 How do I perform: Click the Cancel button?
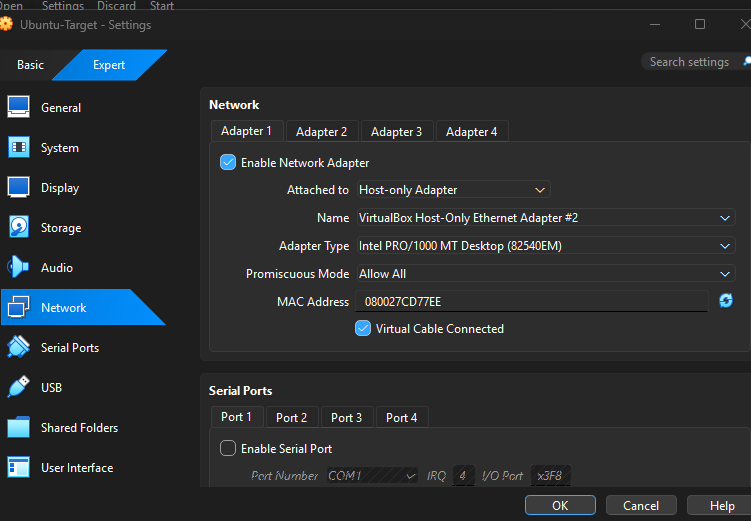[641, 506]
